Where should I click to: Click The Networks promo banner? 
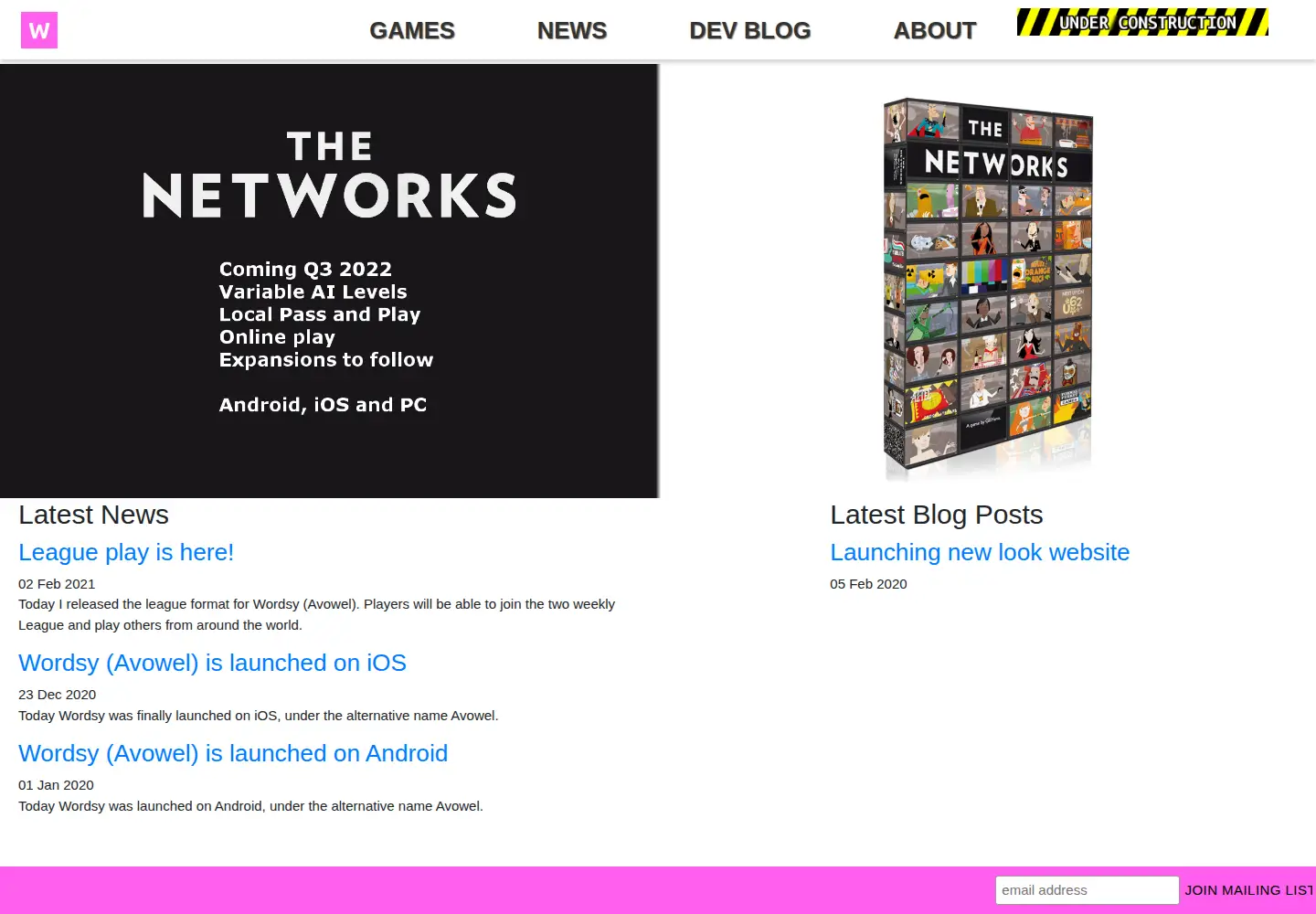click(329, 281)
